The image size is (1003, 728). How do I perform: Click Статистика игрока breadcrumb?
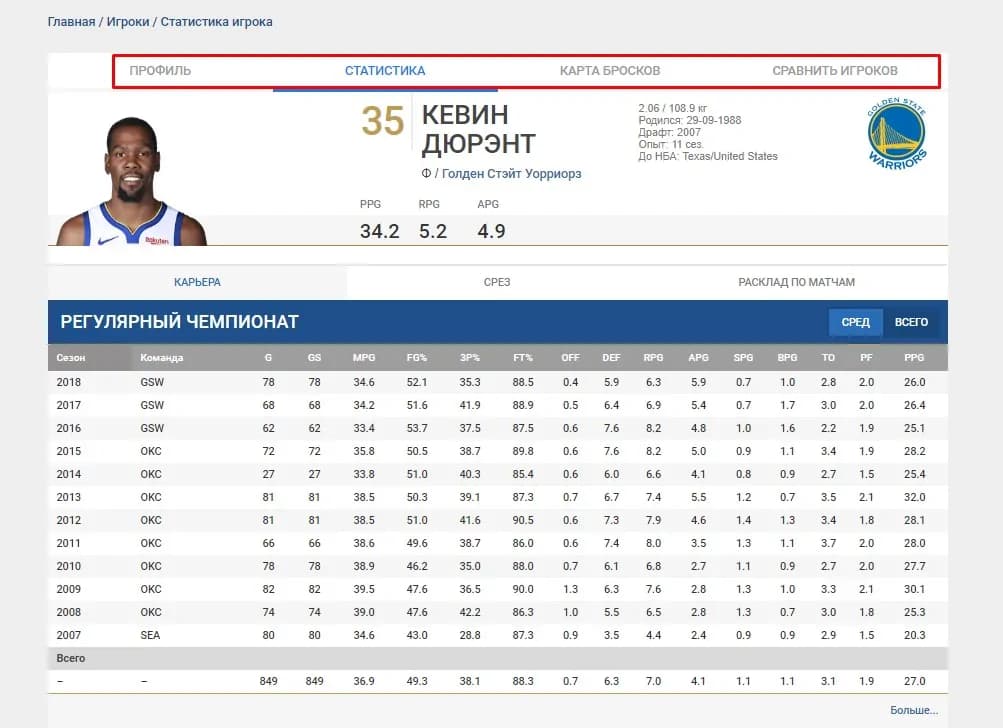click(216, 22)
